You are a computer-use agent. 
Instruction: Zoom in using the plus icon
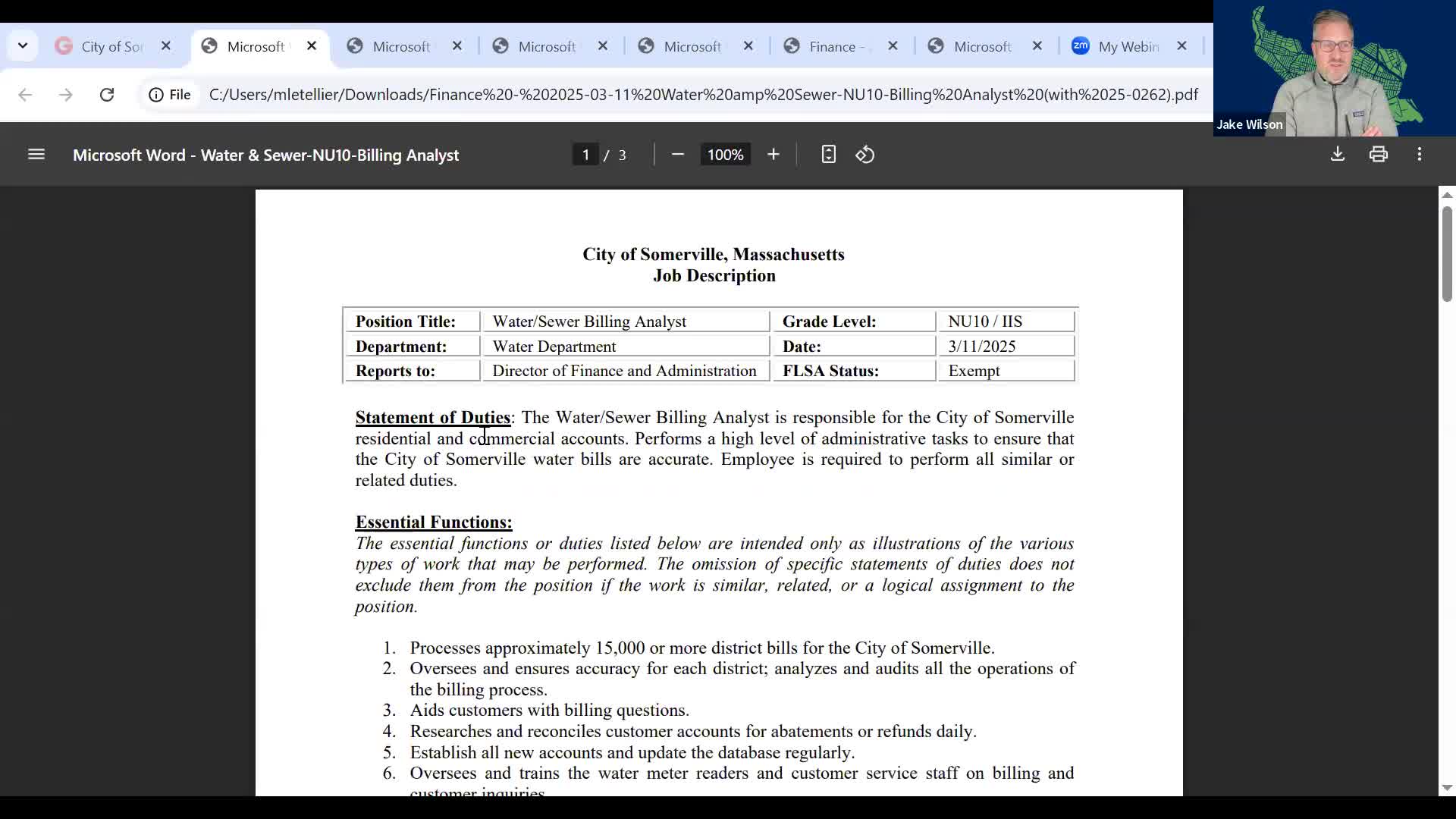click(773, 154)
